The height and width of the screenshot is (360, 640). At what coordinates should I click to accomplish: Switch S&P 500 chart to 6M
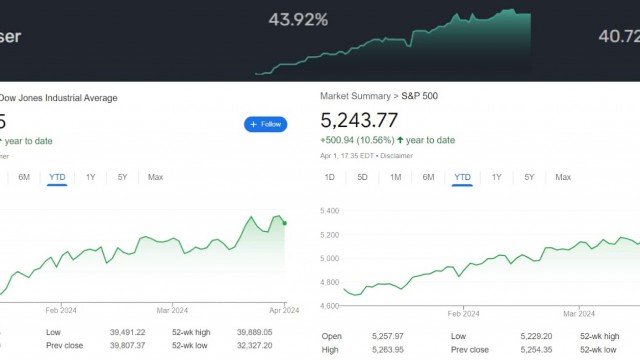tap(428, 177)
